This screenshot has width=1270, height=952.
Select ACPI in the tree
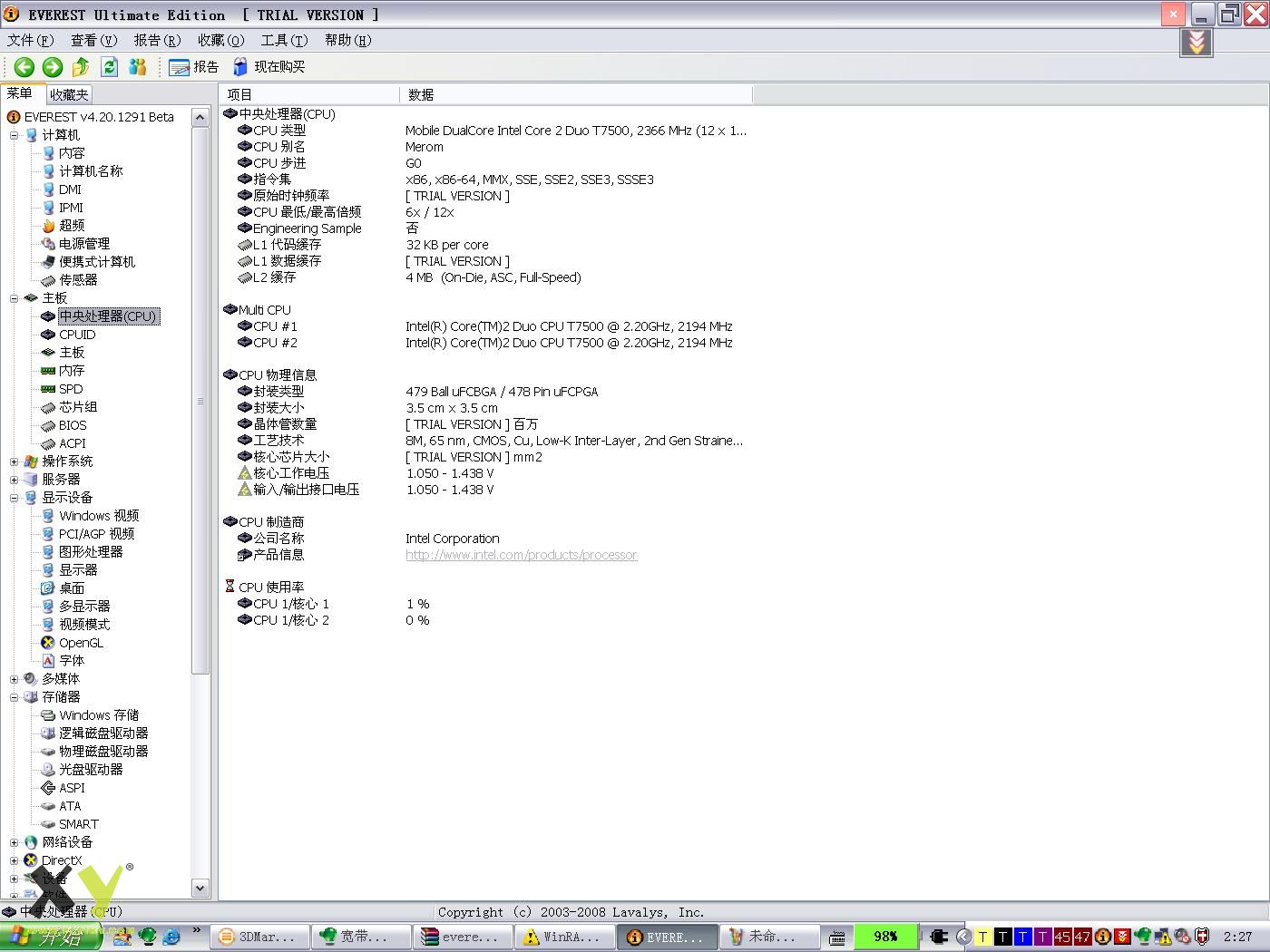point(73,443)
